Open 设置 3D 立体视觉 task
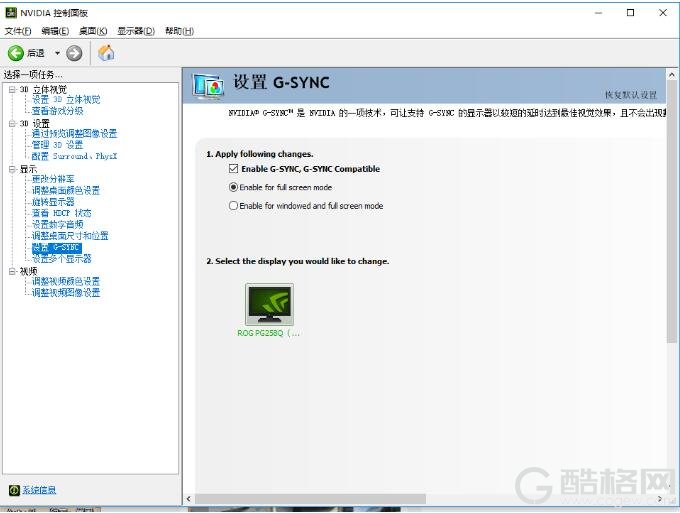Screen dimensions: 680x513 [66, 100]
